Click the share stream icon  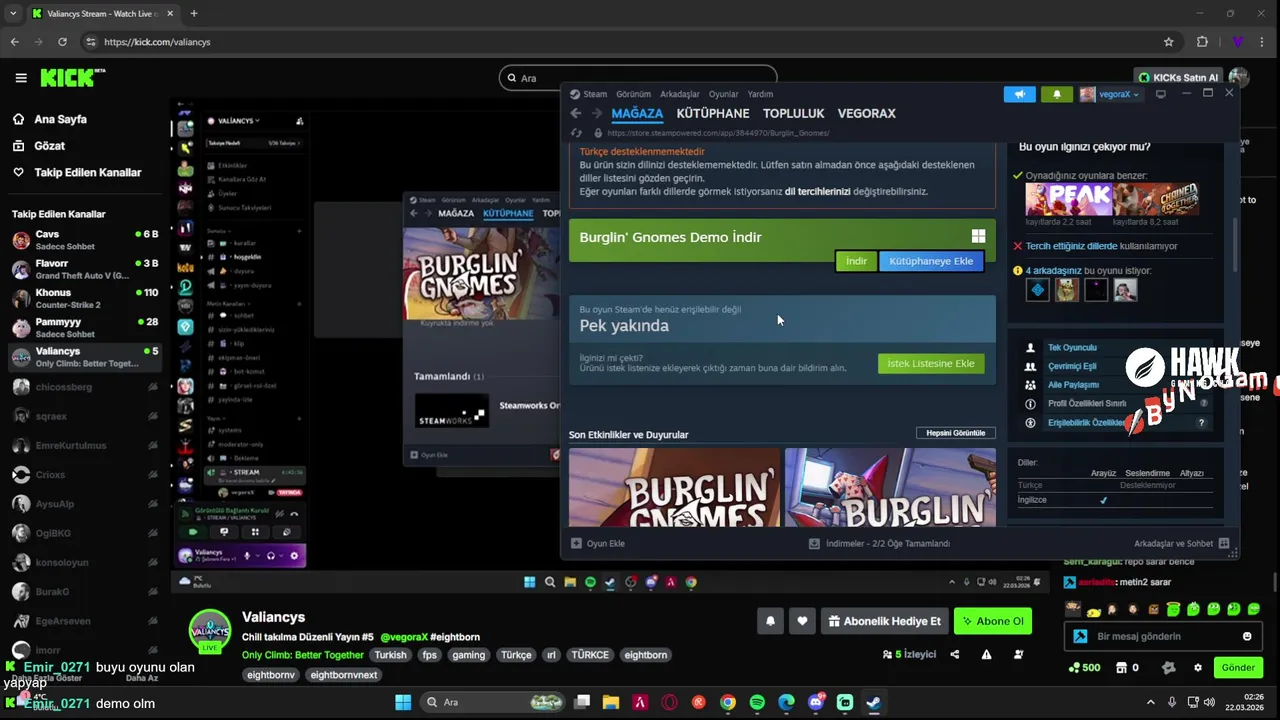tap(955, 655)
